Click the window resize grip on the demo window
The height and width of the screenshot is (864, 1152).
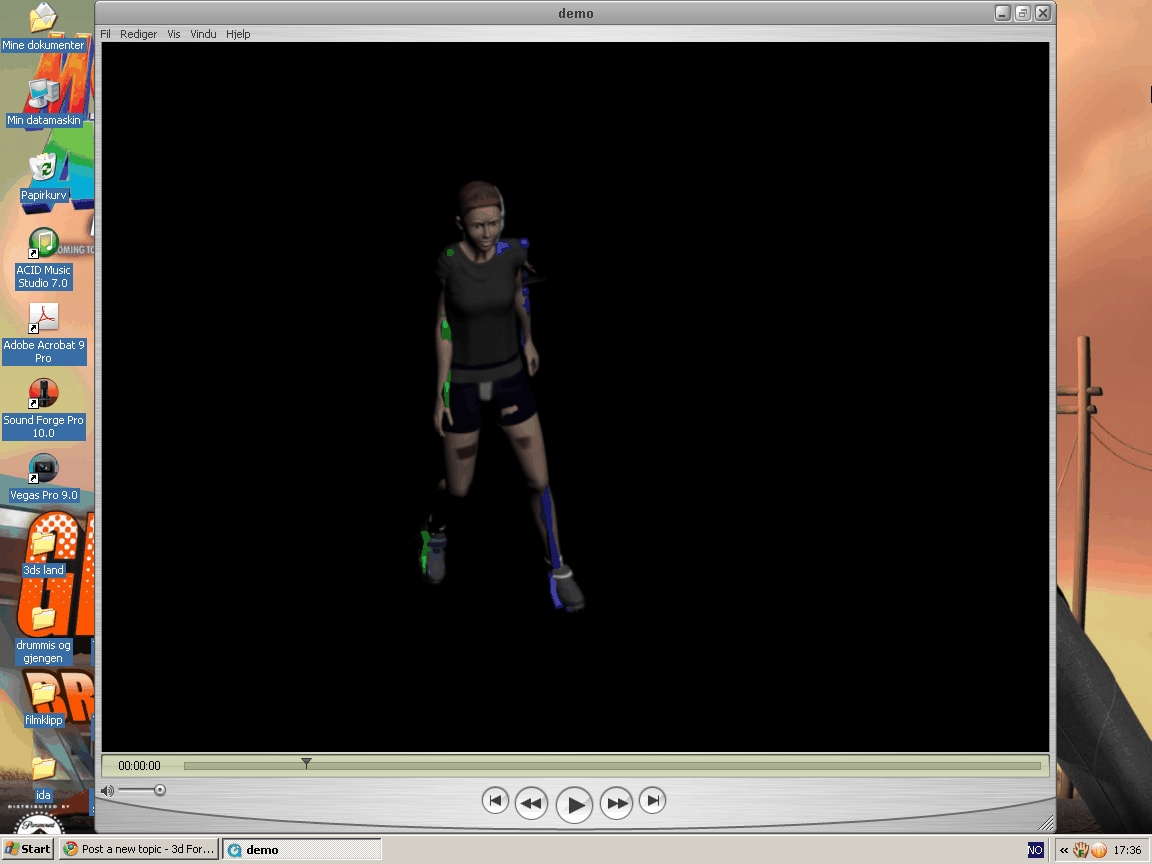point(1046,823)
